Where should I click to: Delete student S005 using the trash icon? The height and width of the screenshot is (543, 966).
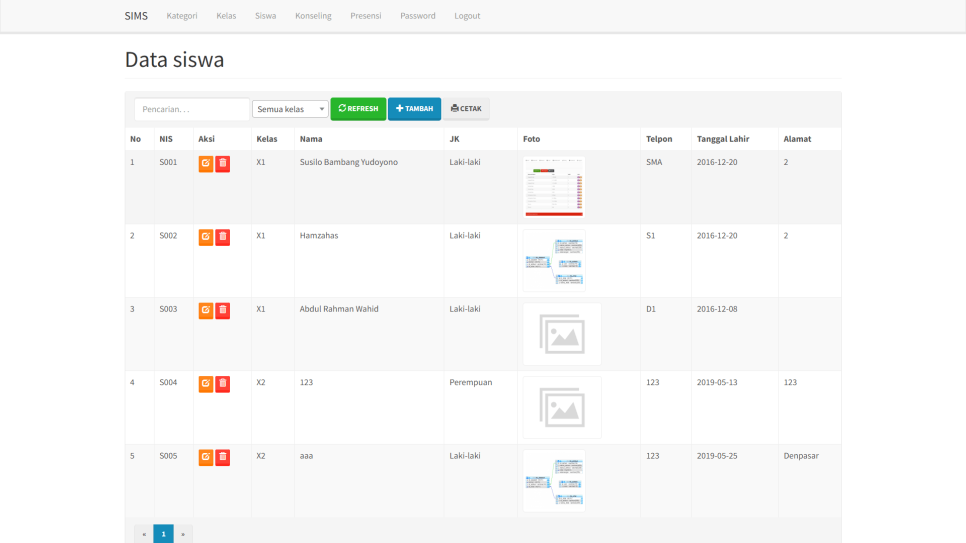tap(223, 457)
